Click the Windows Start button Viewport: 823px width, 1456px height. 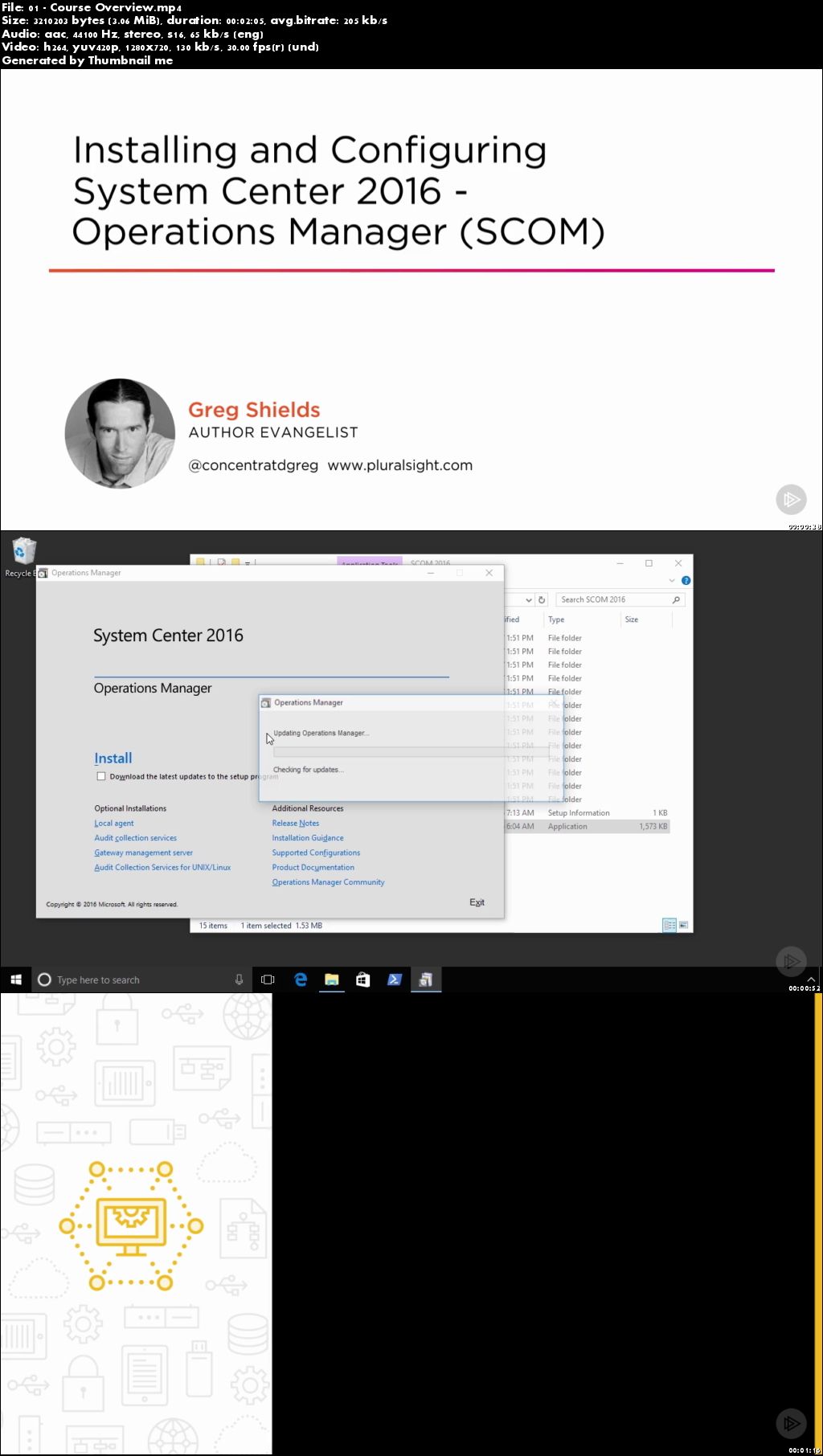[x=16, y=980]
